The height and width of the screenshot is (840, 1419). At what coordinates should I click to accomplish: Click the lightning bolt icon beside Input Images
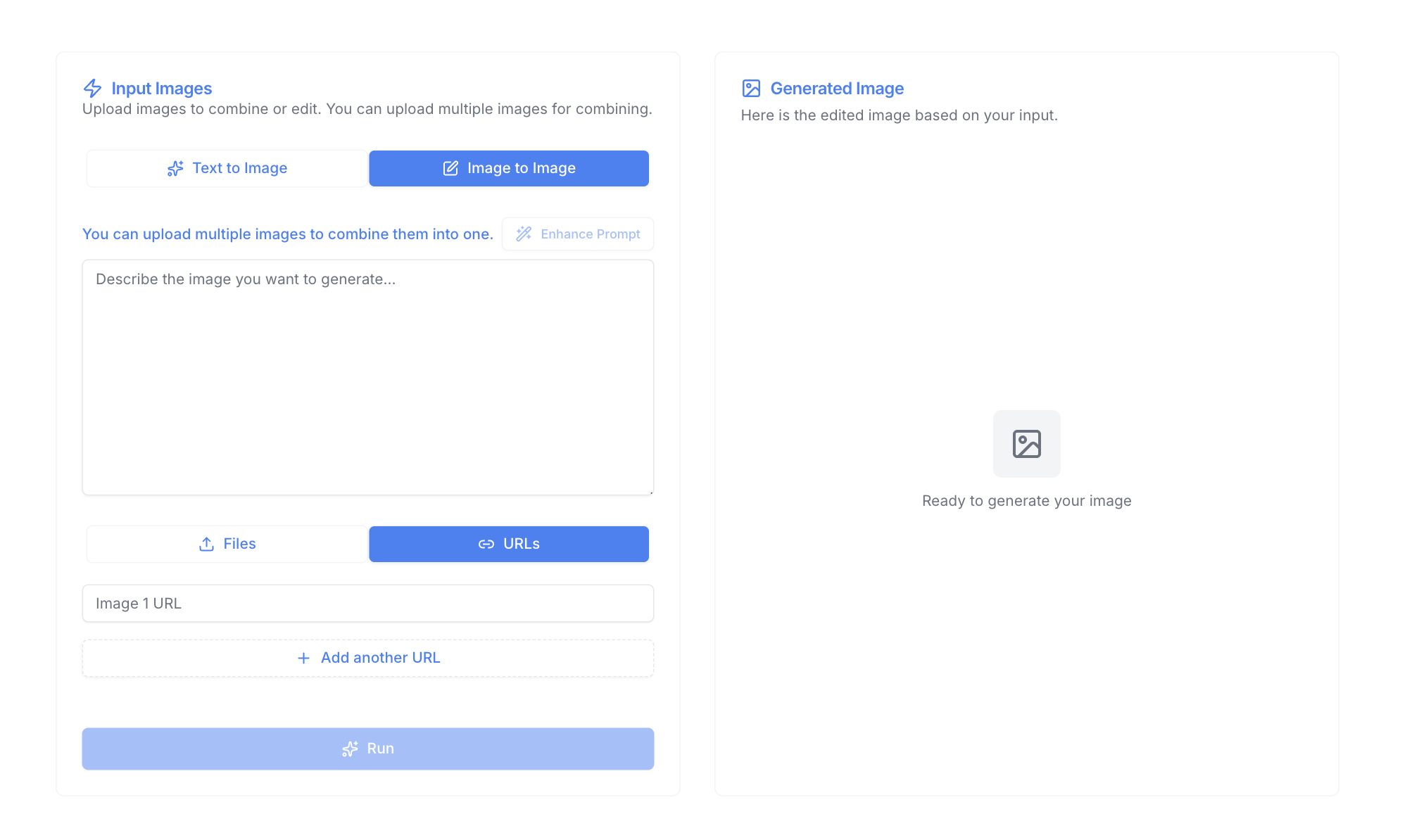(92, 88)
